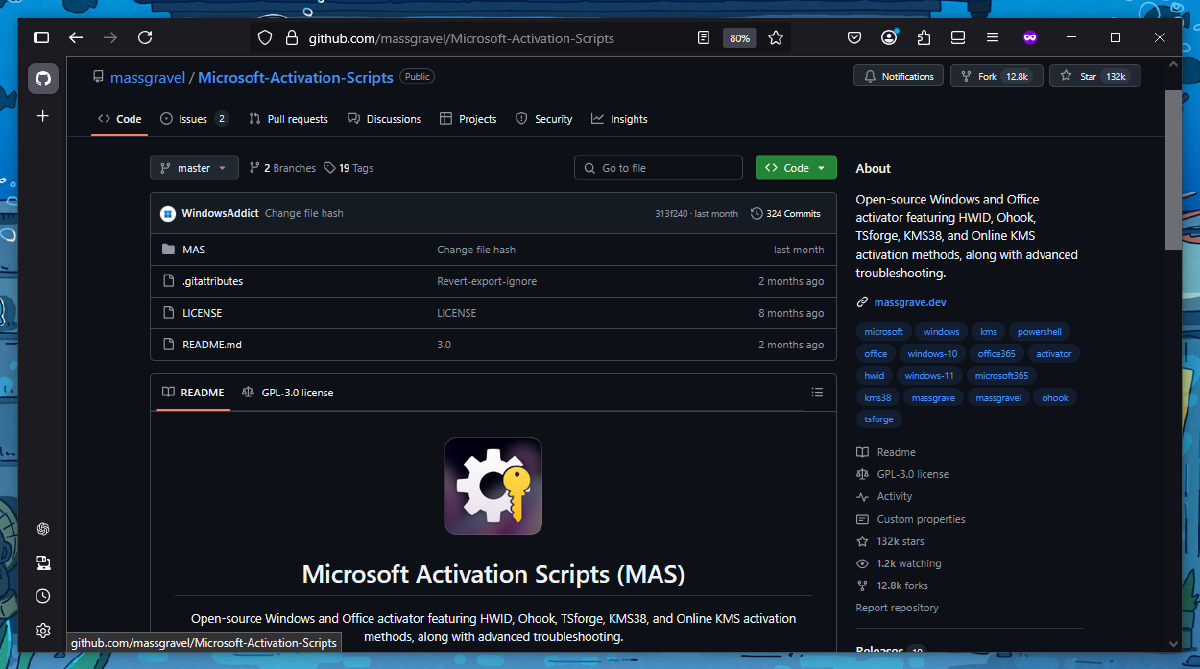View 2 Branches link
This screenshot has height=669, width=1200.
coord(283,168)
